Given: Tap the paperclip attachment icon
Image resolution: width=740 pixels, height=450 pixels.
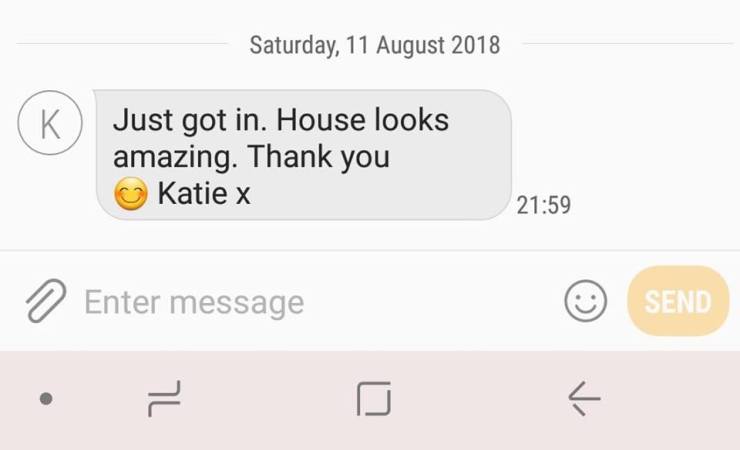Looking at the screenshot, I should (x=46, y=301).
